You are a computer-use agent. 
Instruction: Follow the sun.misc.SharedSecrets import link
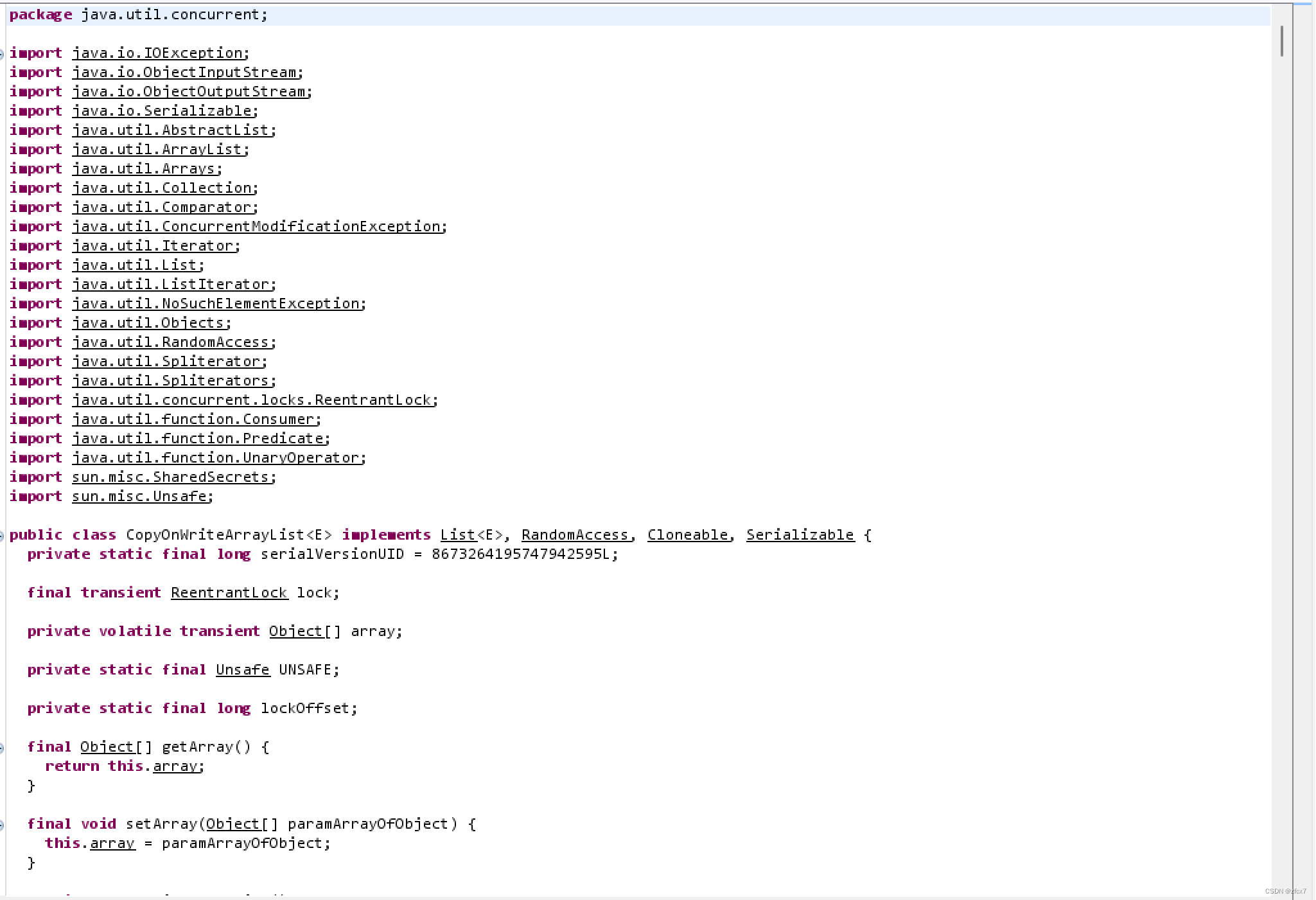pyautogui.click(x=170, y=477)
